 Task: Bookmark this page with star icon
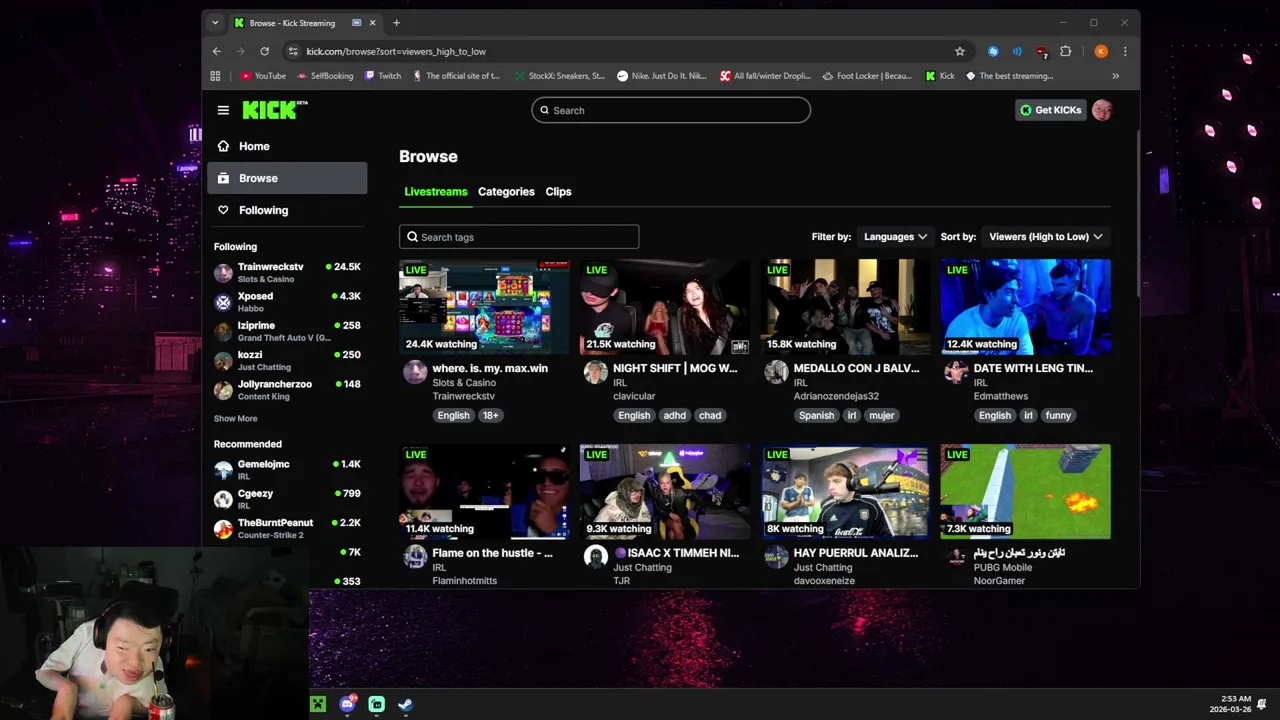click(960, 51)
